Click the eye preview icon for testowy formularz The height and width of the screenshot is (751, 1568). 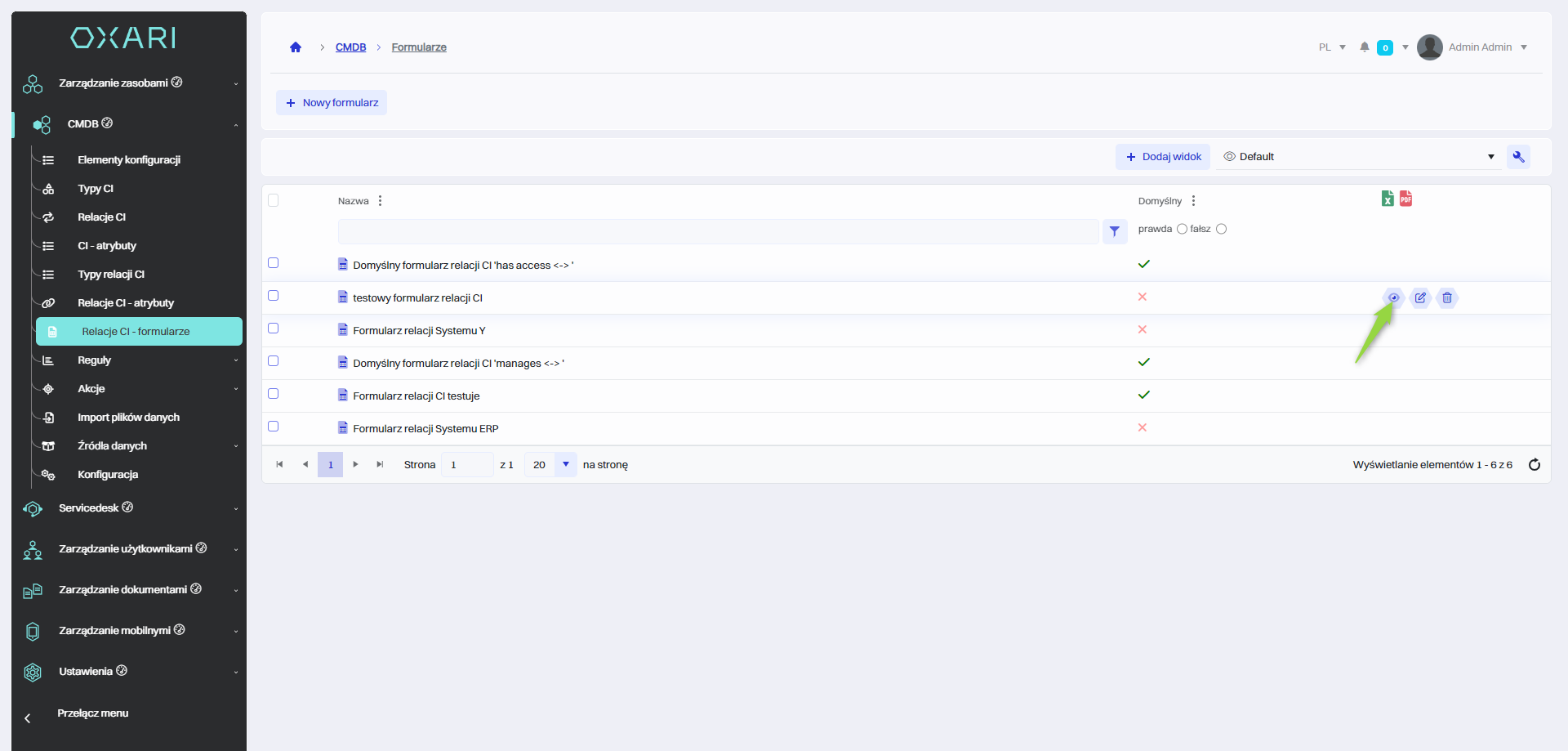[1393, 298]
